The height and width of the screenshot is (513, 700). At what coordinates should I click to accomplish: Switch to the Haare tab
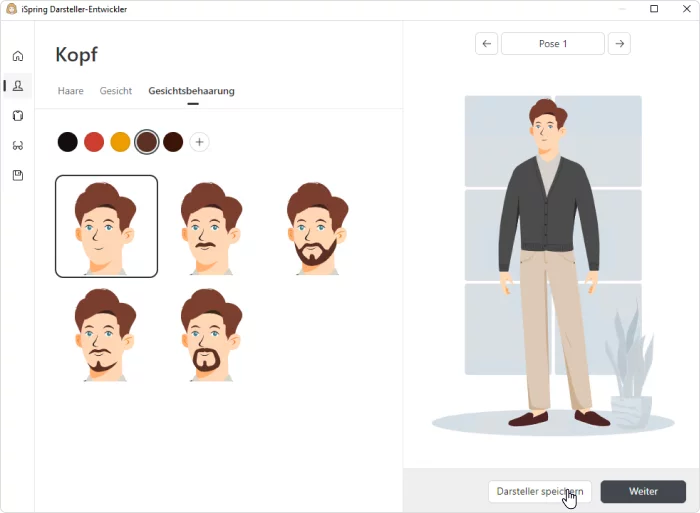pos(70,91)
